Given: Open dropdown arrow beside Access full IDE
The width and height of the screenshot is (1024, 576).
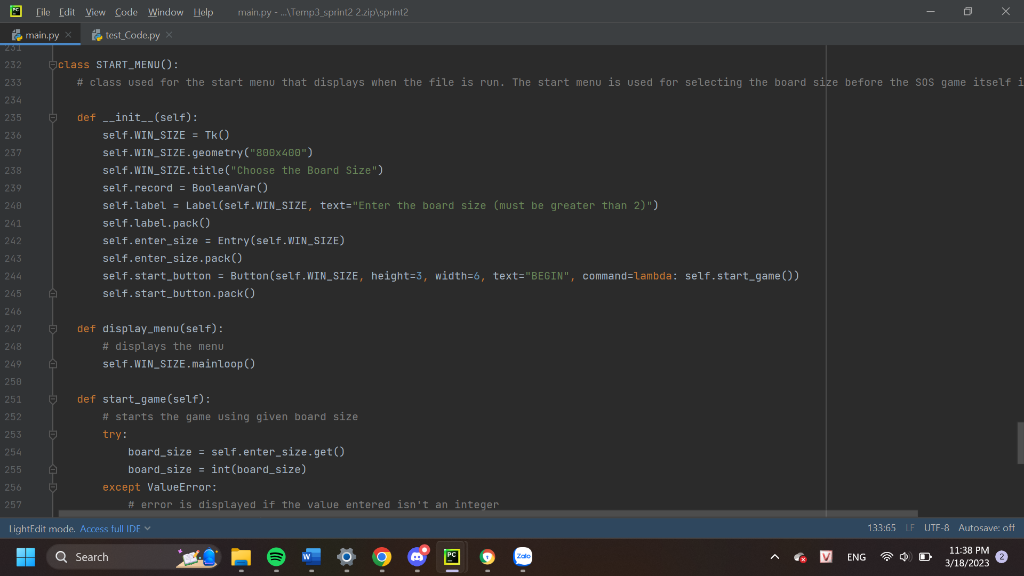Looking at the screenshot, I should tap(148, 528).
